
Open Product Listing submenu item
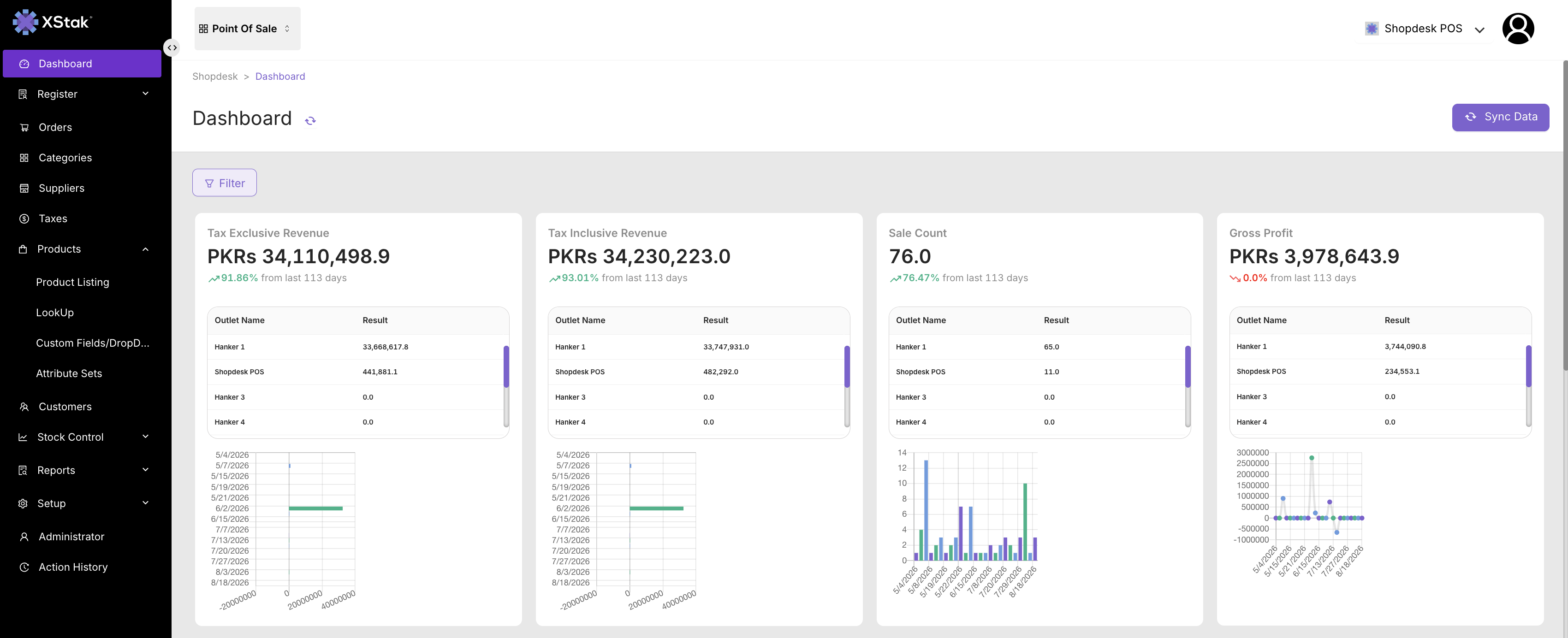[72, 282]
